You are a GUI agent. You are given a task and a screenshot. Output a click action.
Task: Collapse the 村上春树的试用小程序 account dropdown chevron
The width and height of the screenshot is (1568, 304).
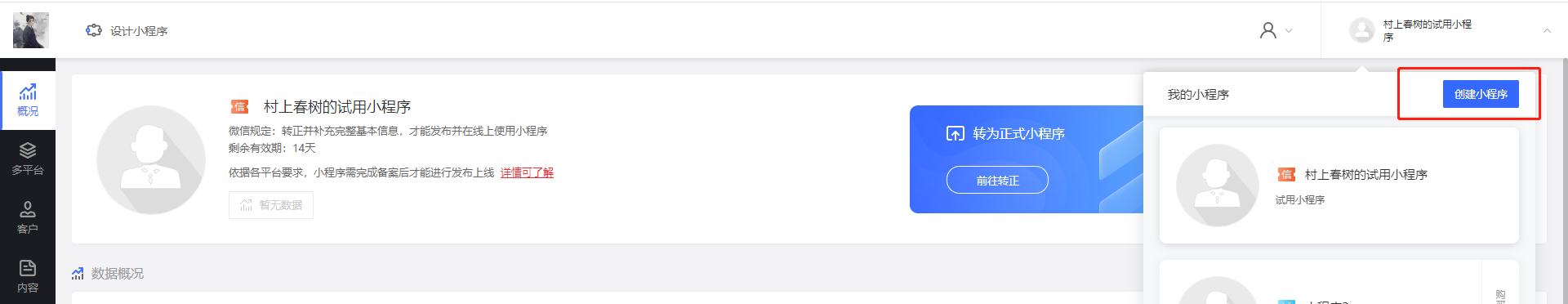click(x=1547, y=31)
